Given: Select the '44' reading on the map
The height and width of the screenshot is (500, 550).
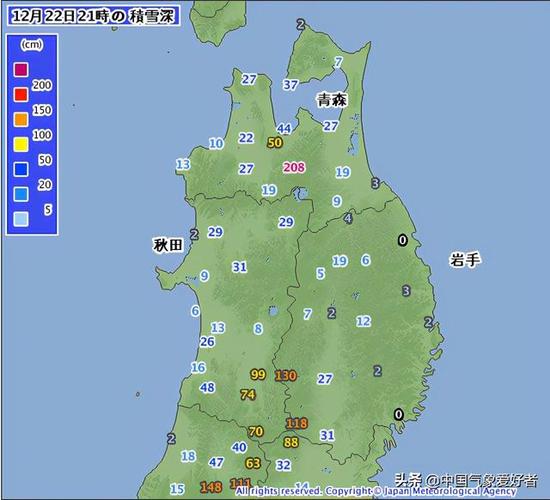Looking at the screenshot, I should [x=284, y=128].
